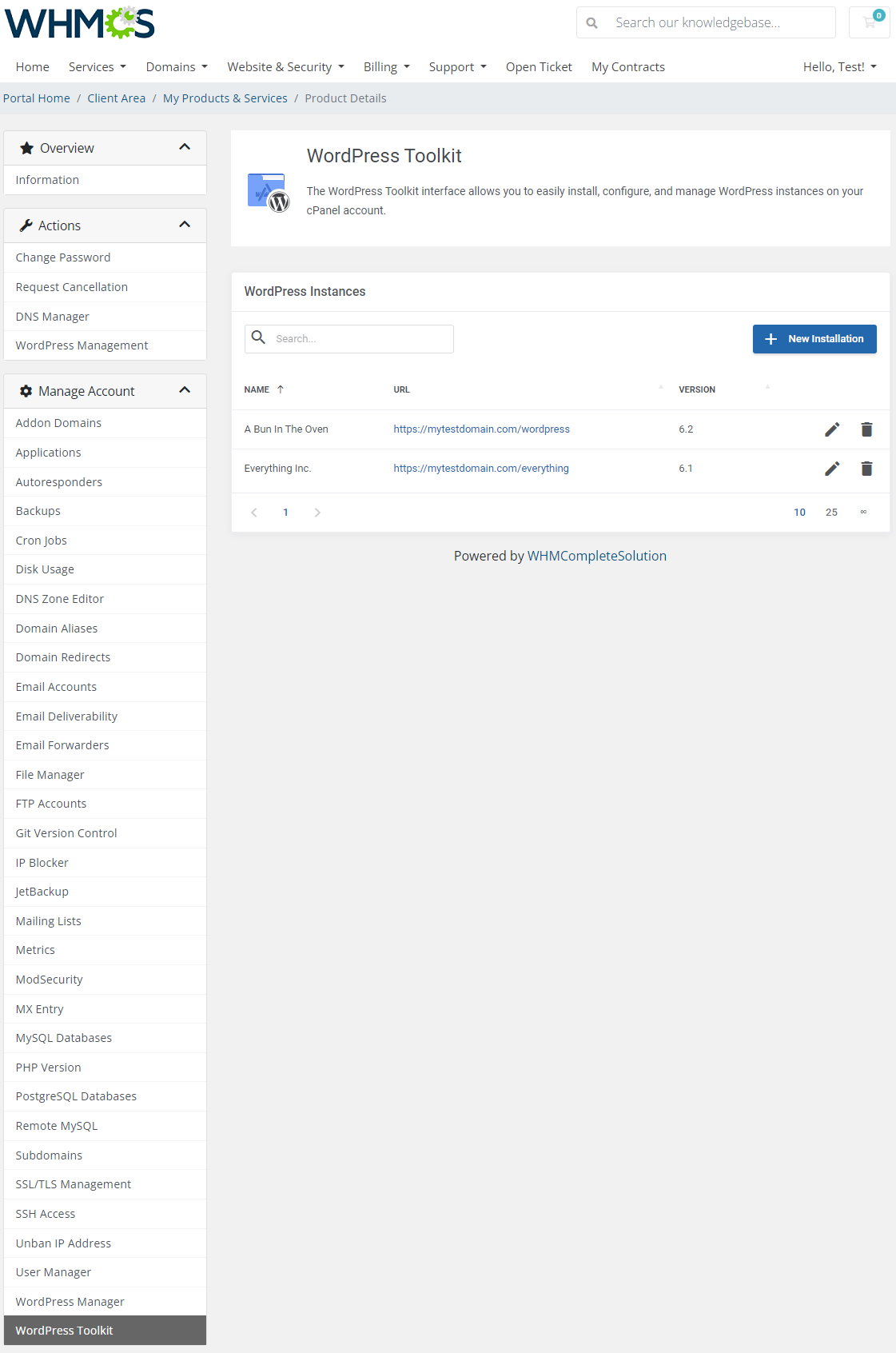Open the Services dropdown menu
Screen dimensions: 896x1353
98,67
